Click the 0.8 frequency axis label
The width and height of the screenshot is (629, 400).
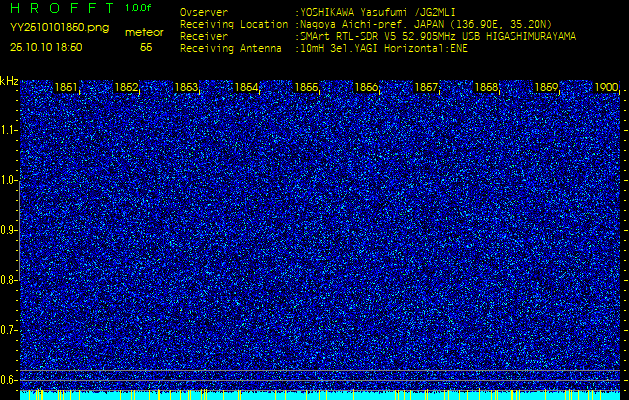(x=8, y=280)
